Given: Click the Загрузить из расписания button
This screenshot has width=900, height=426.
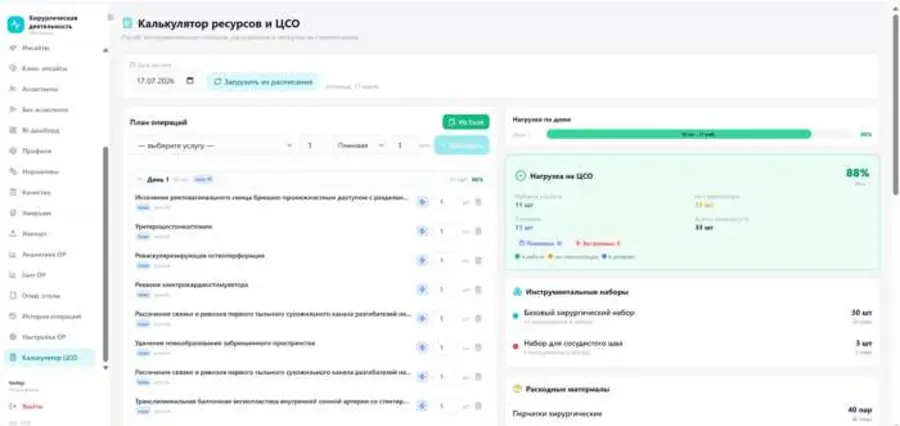Looking at the screenshot, I should coord(263,82).
